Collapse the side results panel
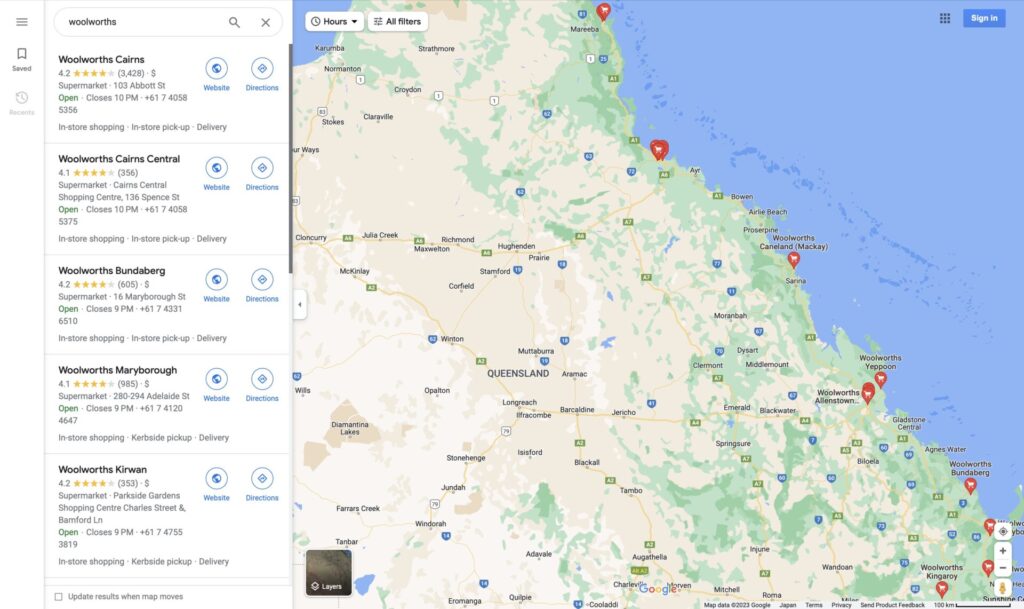Viewport: 1024px width, 609px height. pyautogui.click(x=300, y=304)
